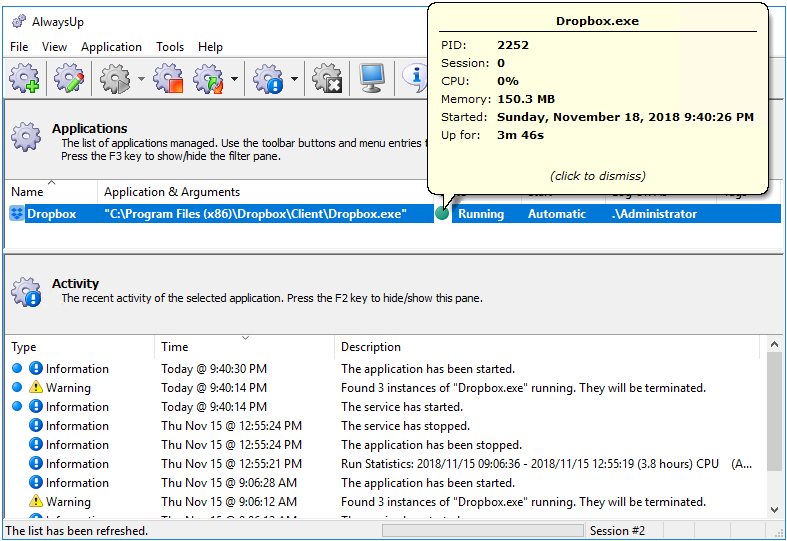Image resolution: width=787 pixels, height=541 pixels.
Task: Select 'Thu Nov 15 @ 12:55:21 PM' time cell
Action: [231, 464]
